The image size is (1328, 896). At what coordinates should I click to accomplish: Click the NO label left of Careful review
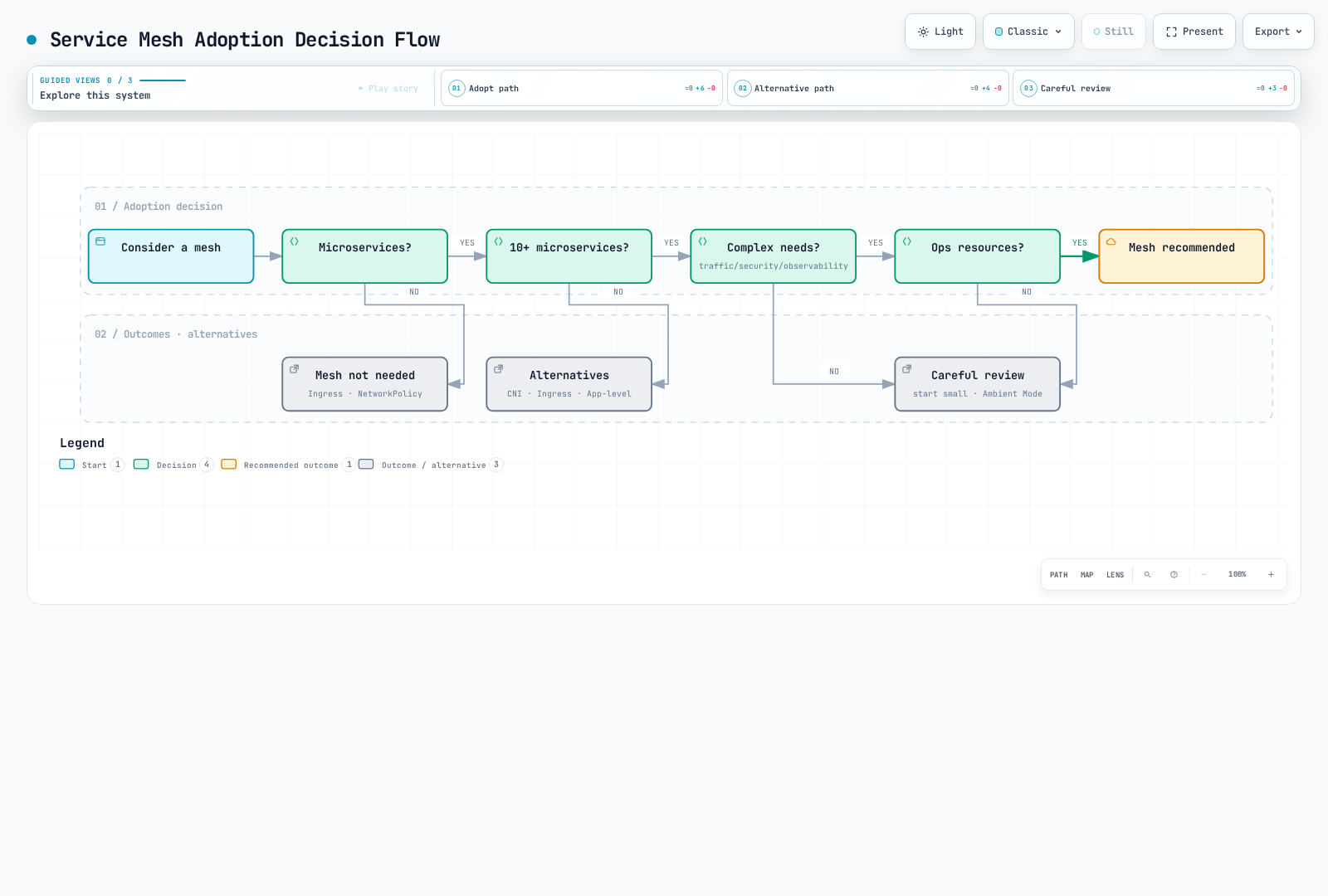(x=834, y=372)
